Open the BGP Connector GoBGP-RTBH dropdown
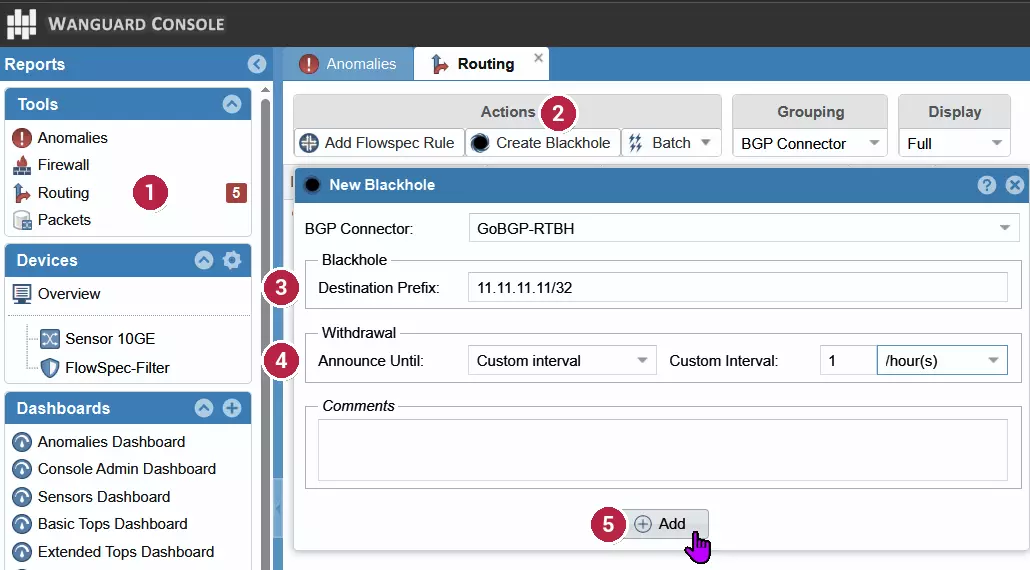Screen dimensions: 1030x570 point(744,229)
